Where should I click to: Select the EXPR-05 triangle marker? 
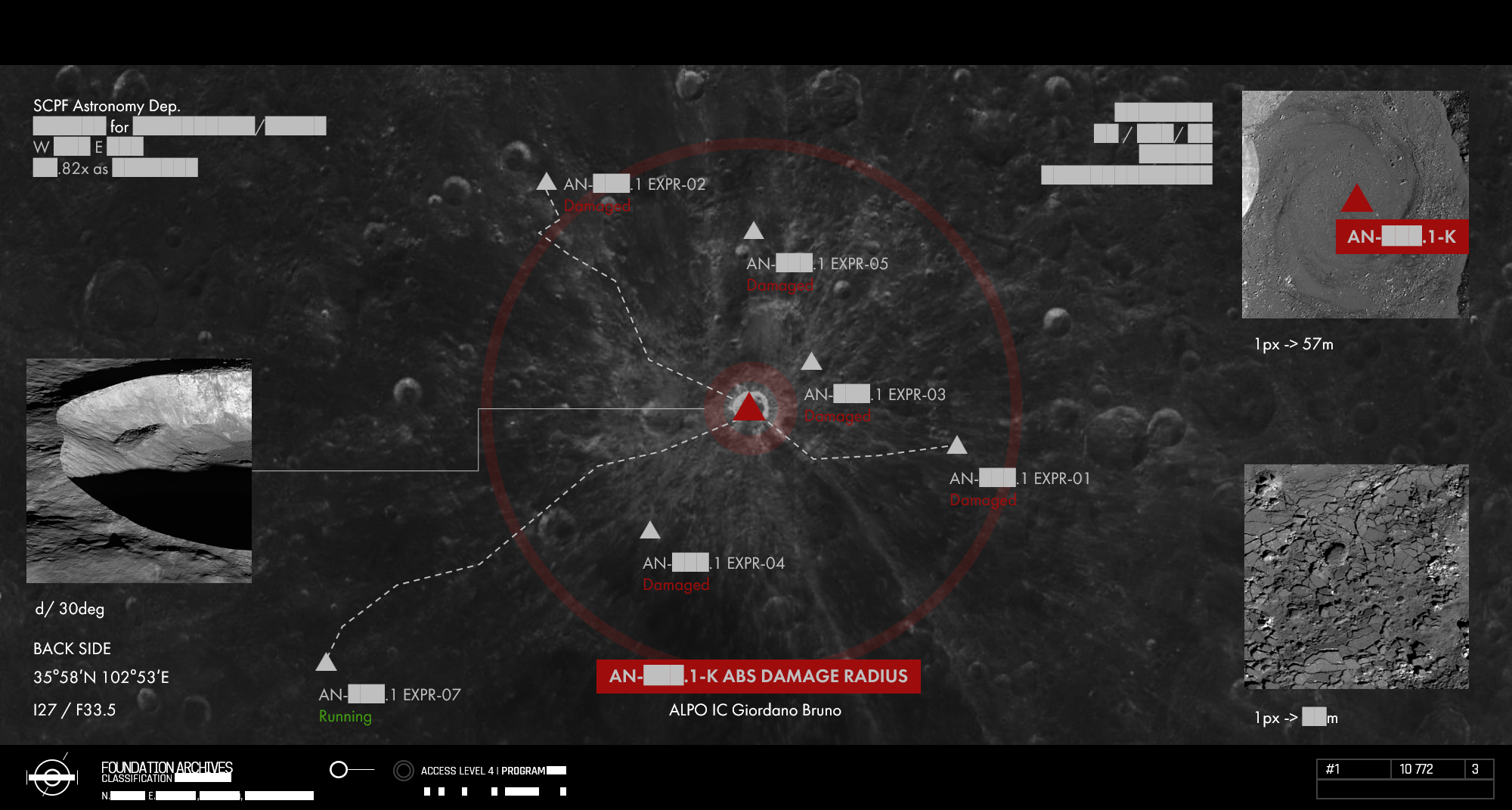pyautogui.click(x=753, y=231)
